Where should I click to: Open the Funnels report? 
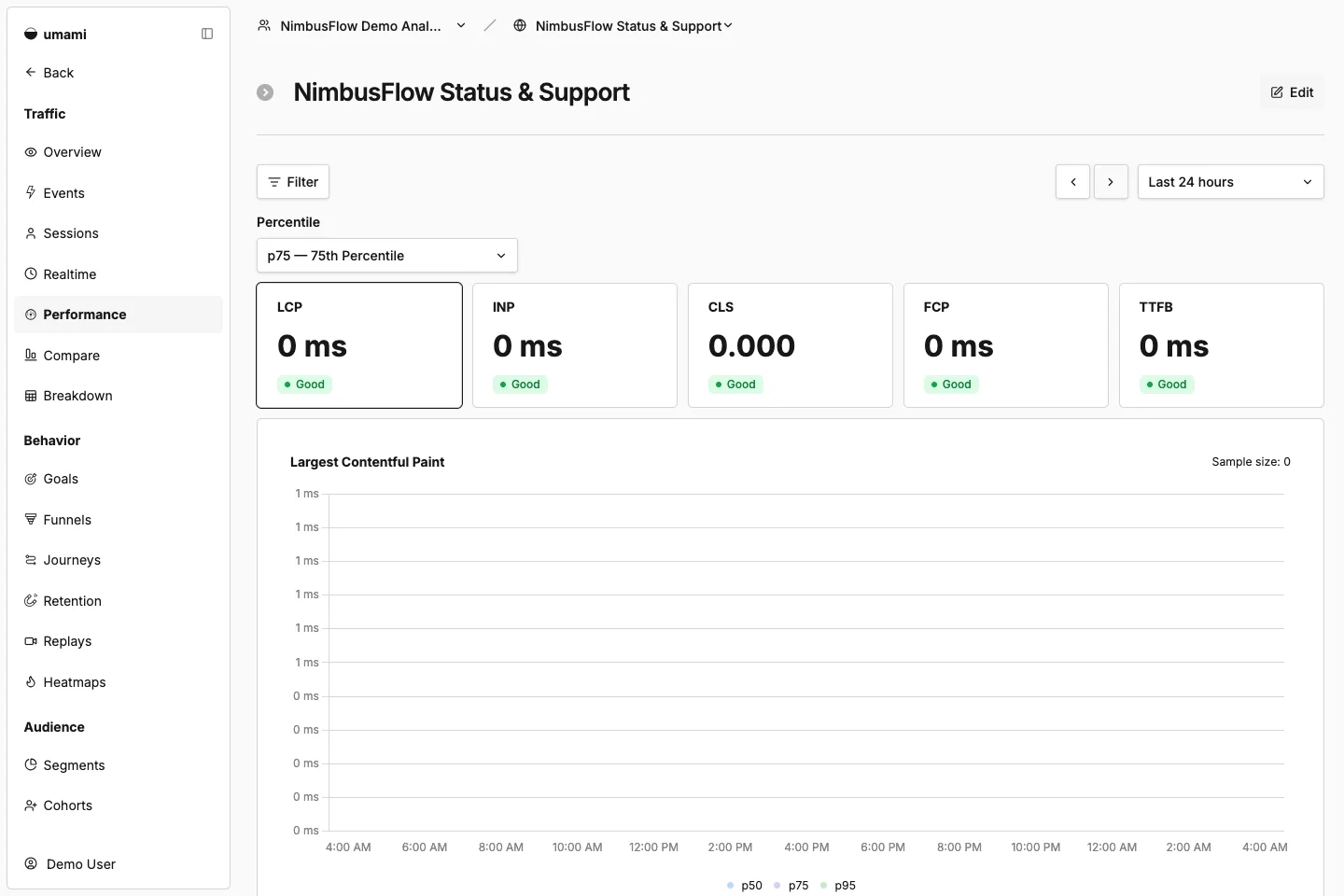click(x=119, y=519)
